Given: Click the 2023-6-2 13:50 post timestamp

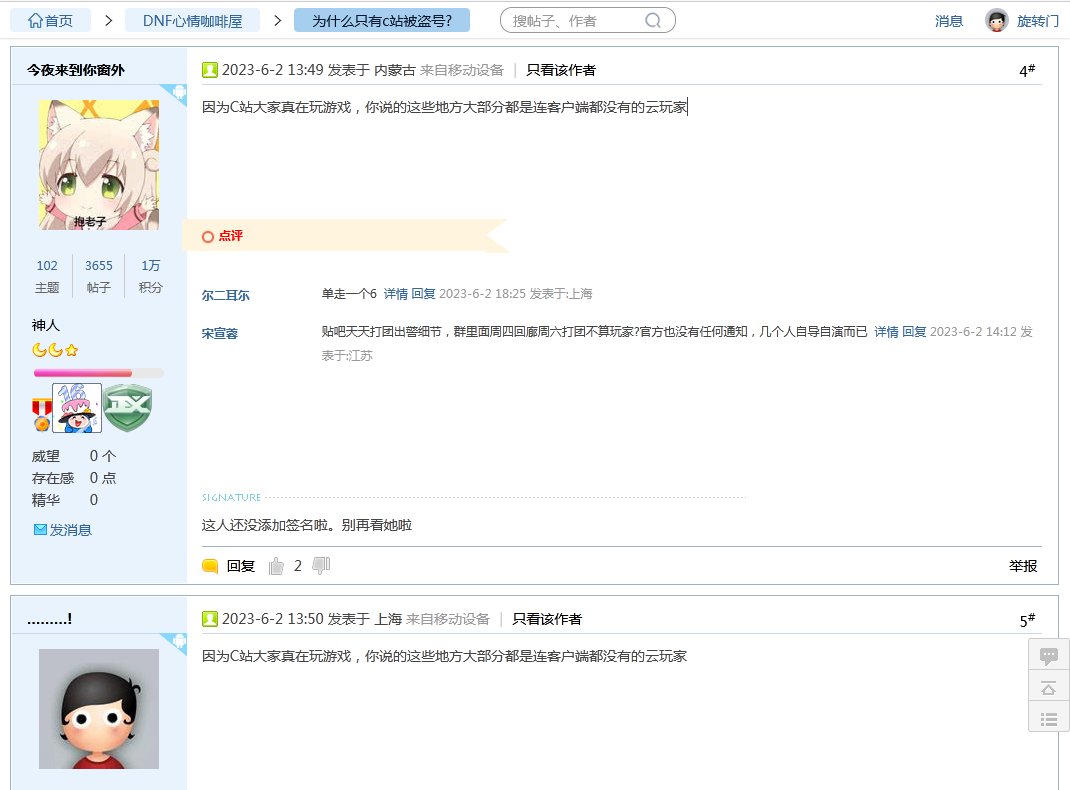Looking at the screenshot, I should [x=272, y=619].
